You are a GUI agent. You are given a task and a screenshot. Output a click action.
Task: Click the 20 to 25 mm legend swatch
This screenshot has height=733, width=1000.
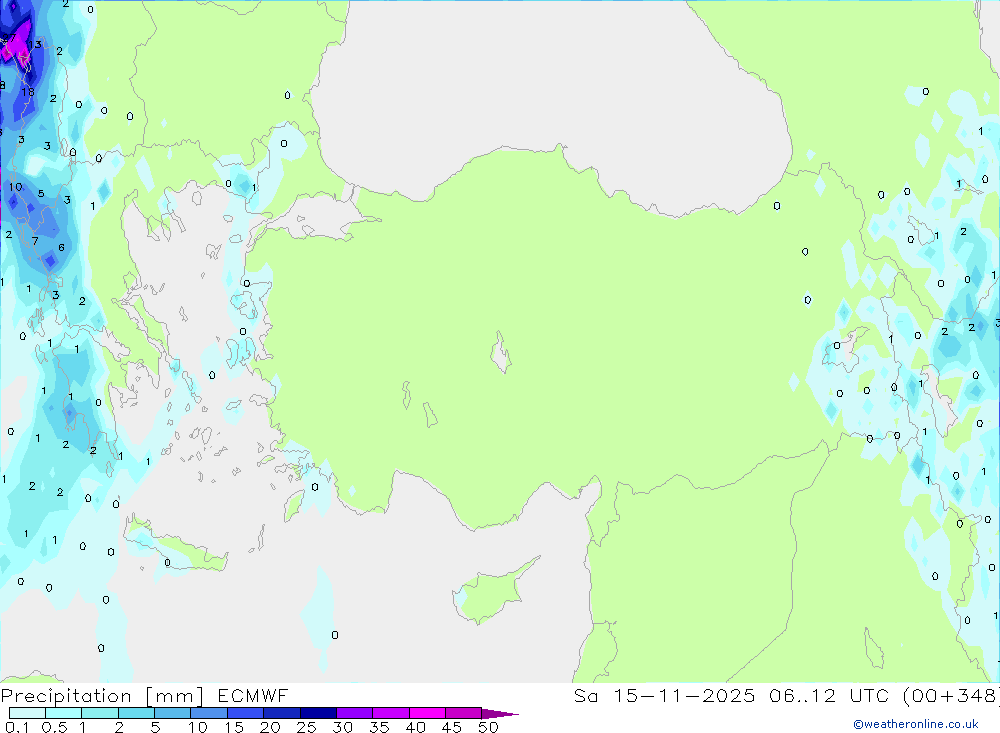pos(282,713)
